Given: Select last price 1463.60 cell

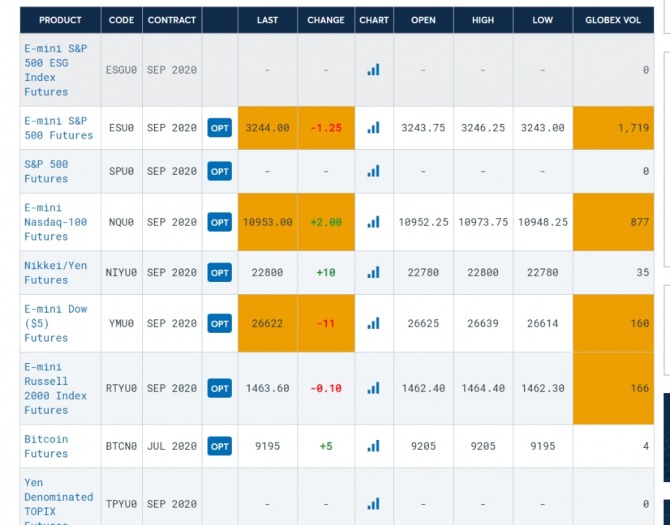Looking at the screenshot, I should click(x=267, y=388).
